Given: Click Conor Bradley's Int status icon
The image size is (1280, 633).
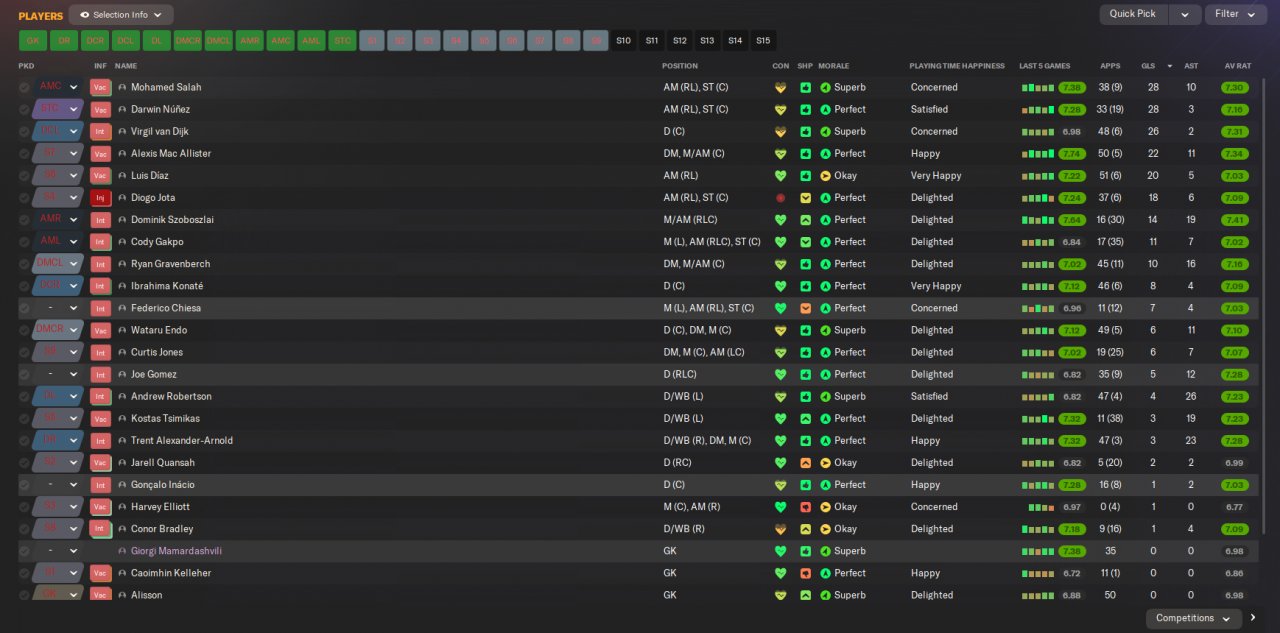Looking at the screenshot, I should pos(100,529).
